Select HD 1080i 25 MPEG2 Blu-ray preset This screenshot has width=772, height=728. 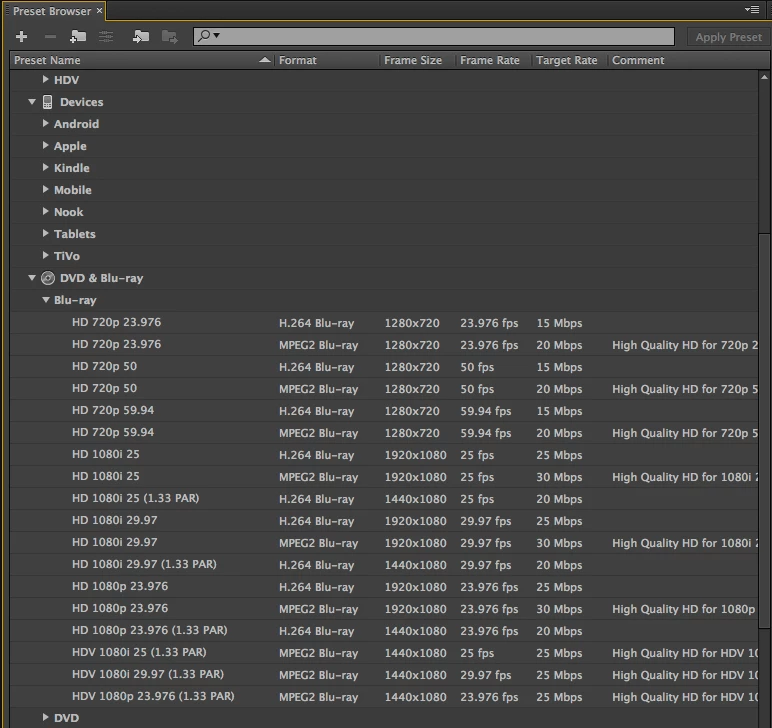(x=384, y=476)
